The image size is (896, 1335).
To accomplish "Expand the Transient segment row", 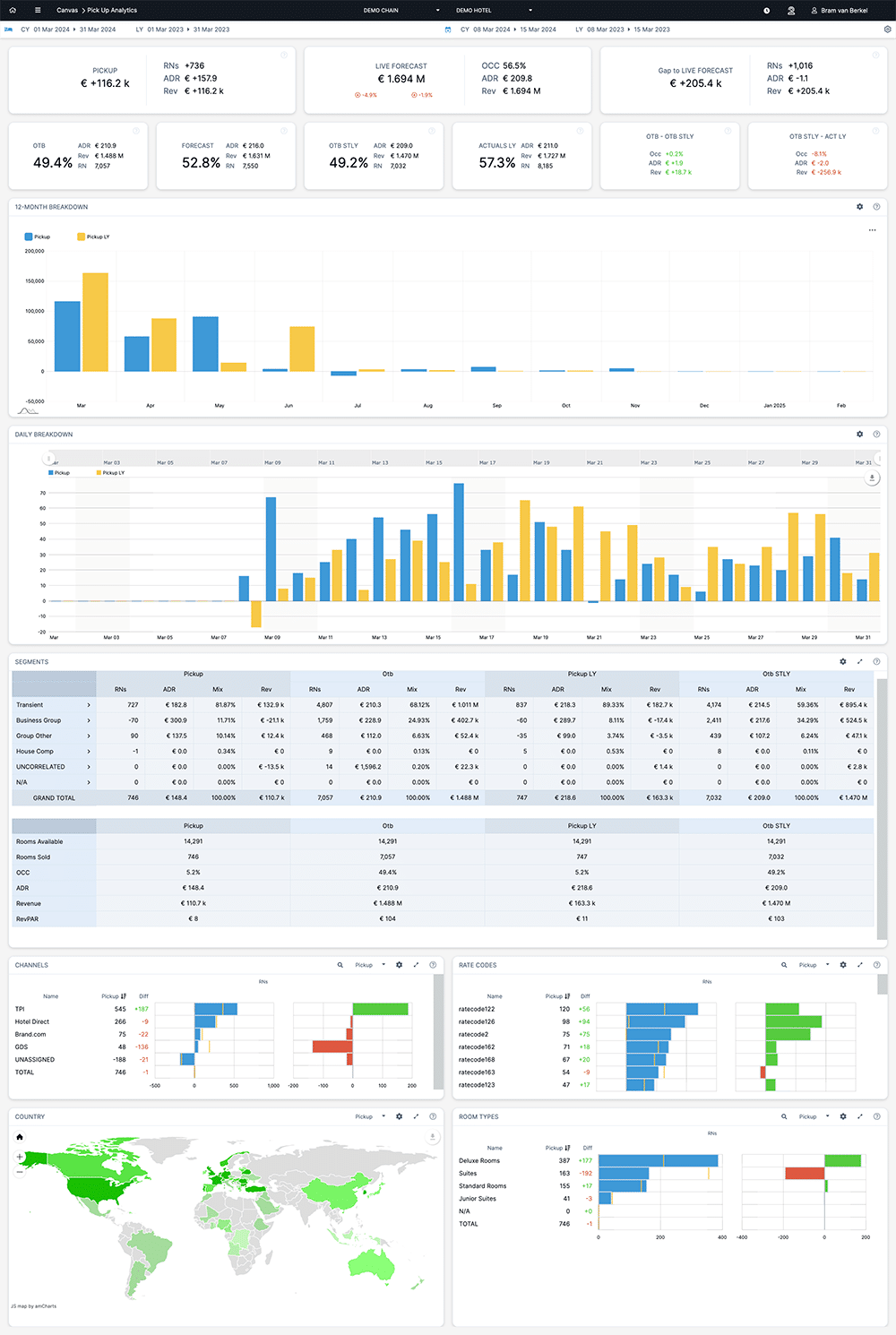I will pos(88,705).
